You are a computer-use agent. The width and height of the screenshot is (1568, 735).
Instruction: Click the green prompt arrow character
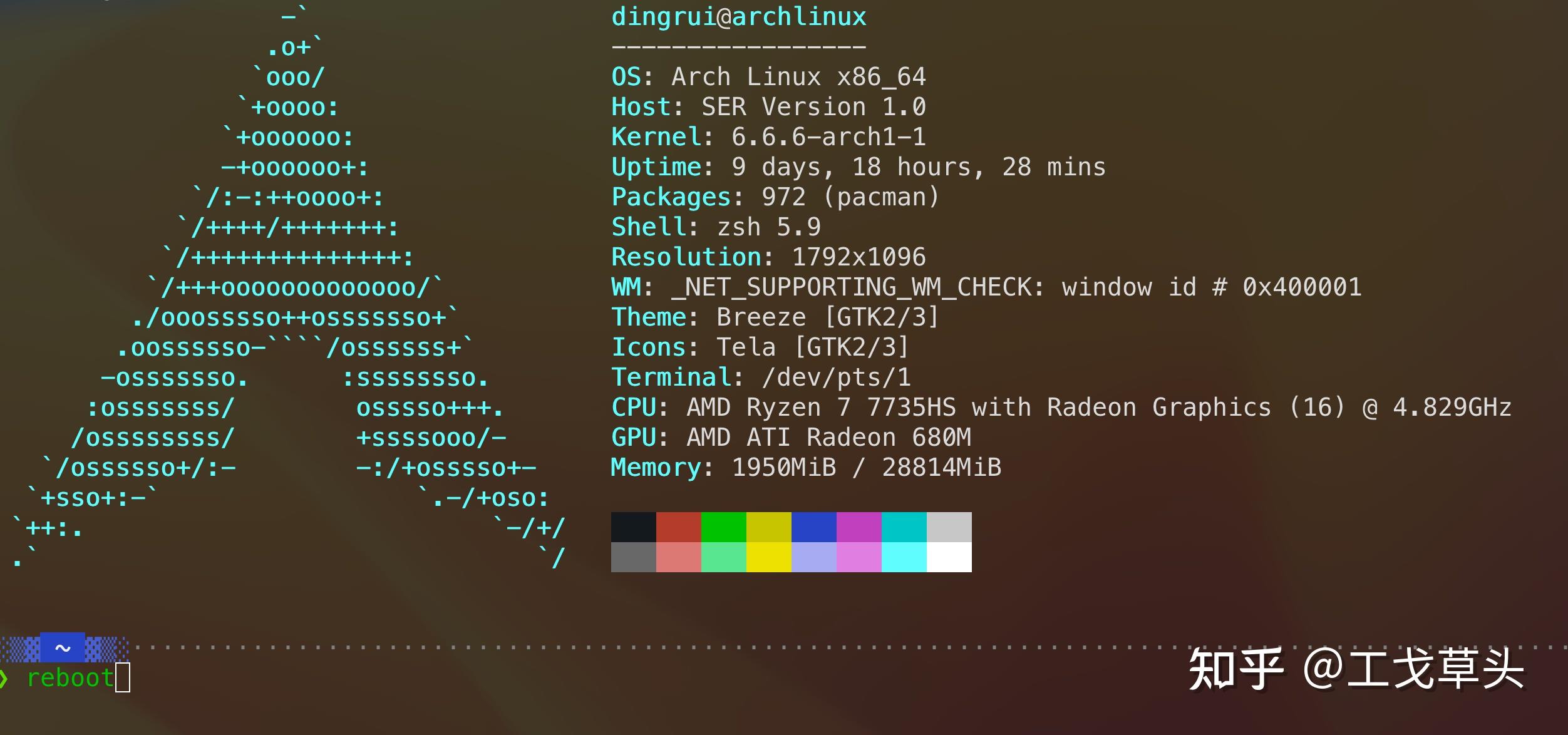[x=4, y=679]
